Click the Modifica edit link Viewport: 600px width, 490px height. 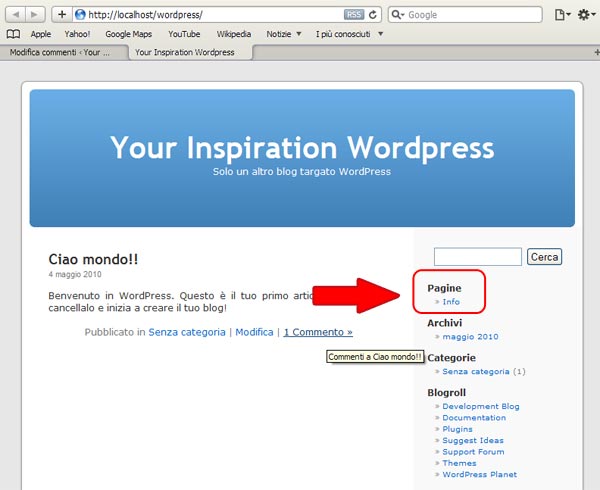tap(254, 332)
